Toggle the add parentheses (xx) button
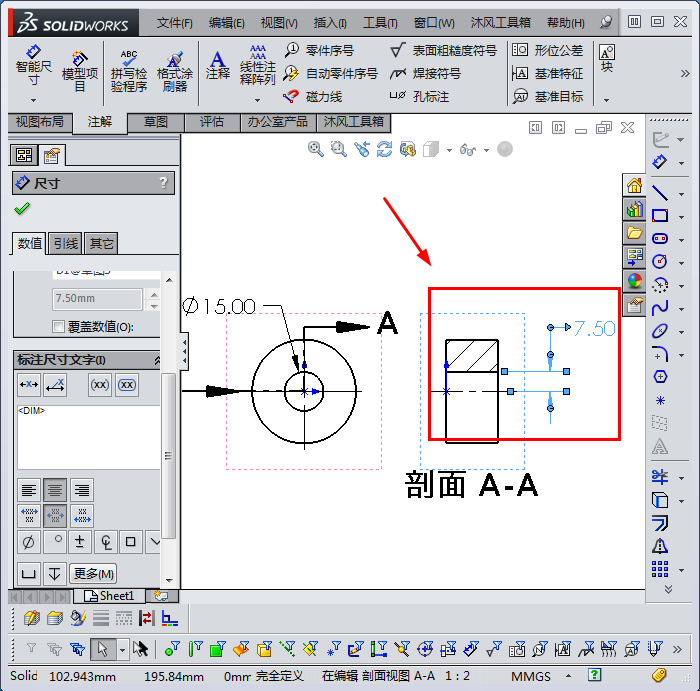 point(100,384)
